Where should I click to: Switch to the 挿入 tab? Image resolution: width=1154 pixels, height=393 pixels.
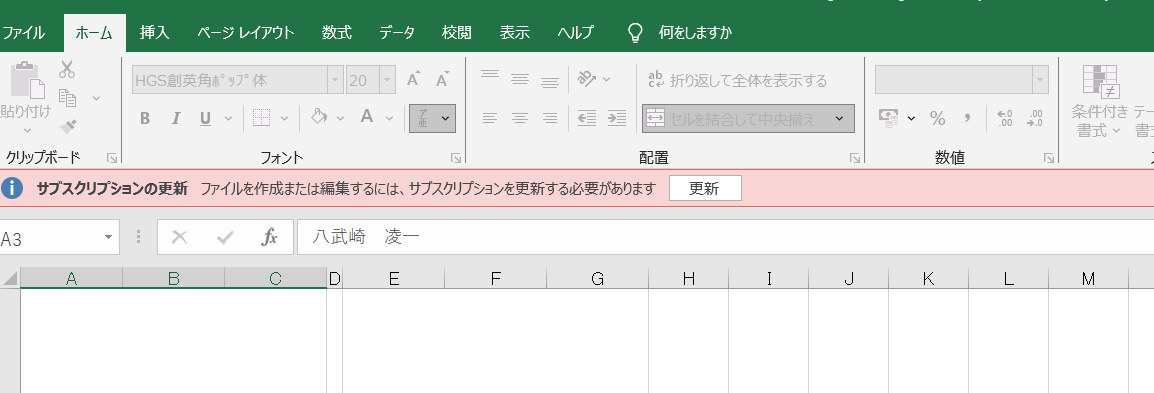(155, 32)
